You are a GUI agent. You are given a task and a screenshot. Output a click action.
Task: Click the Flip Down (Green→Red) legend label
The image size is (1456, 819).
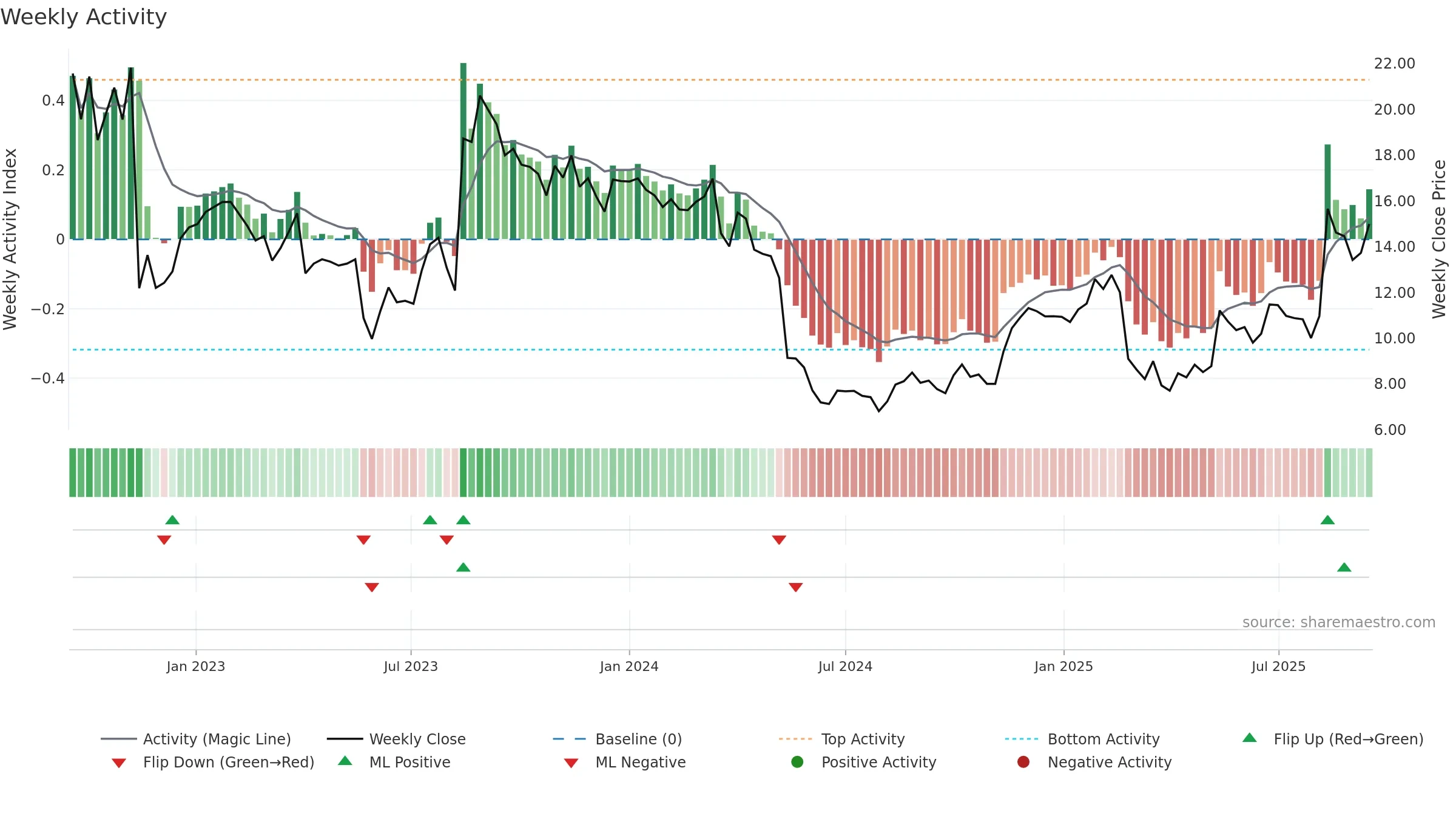click(x=229, y=762)
